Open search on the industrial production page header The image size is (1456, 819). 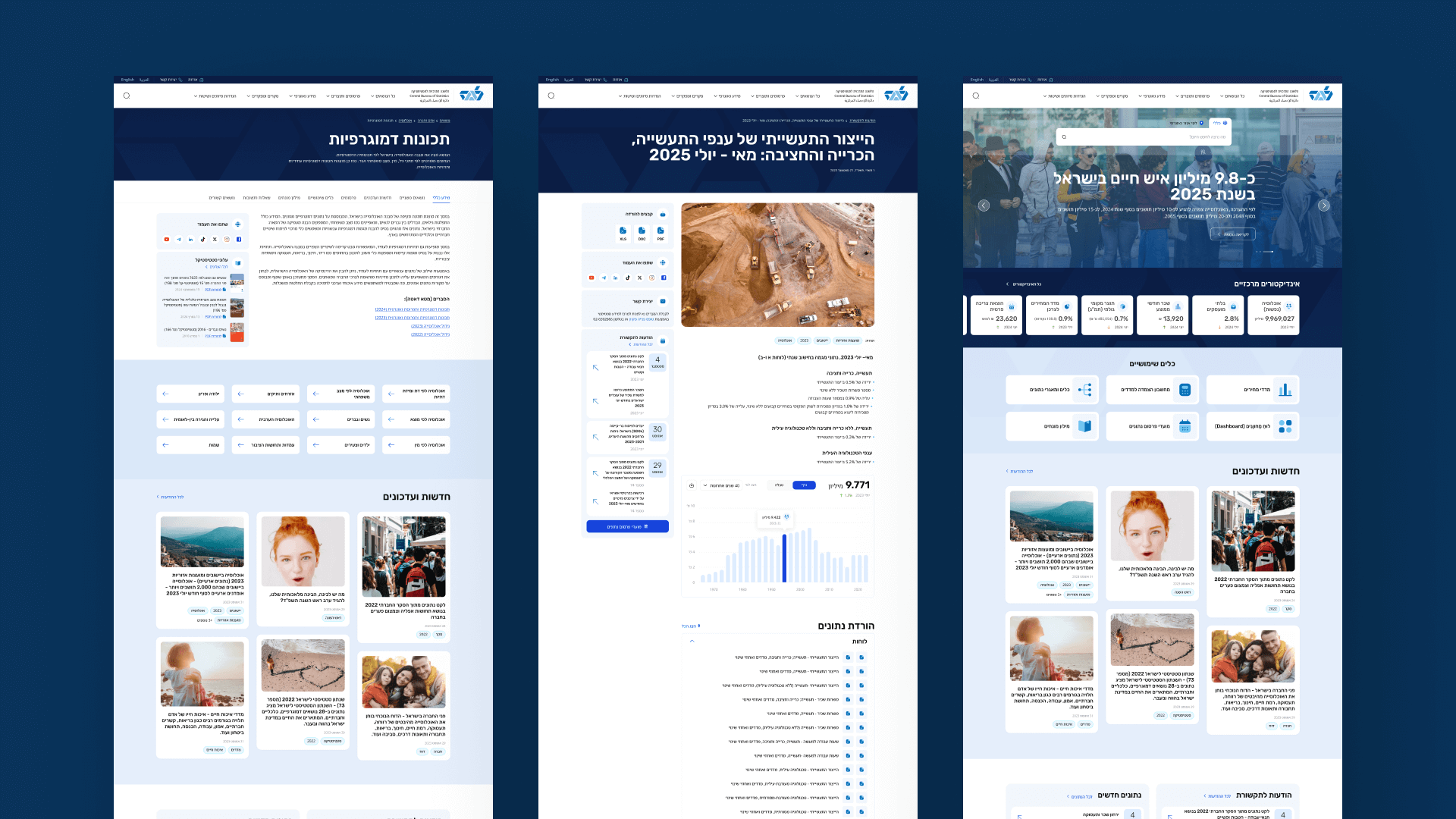(x=551, y=96)
